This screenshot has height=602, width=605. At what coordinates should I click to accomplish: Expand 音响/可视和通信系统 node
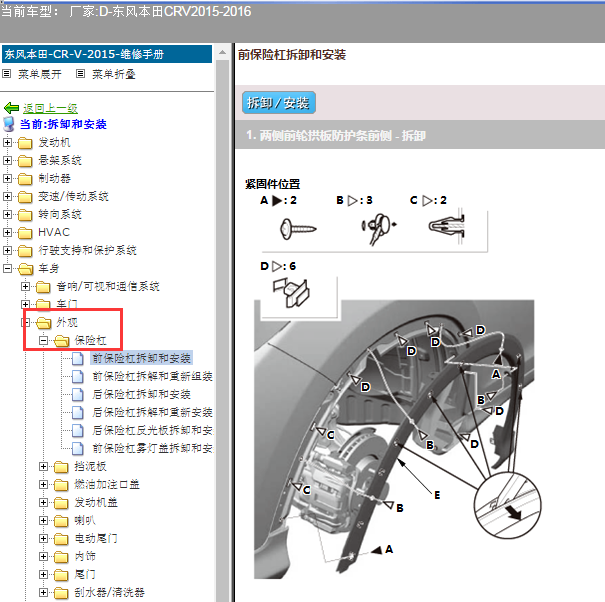[x=25, y=286]
